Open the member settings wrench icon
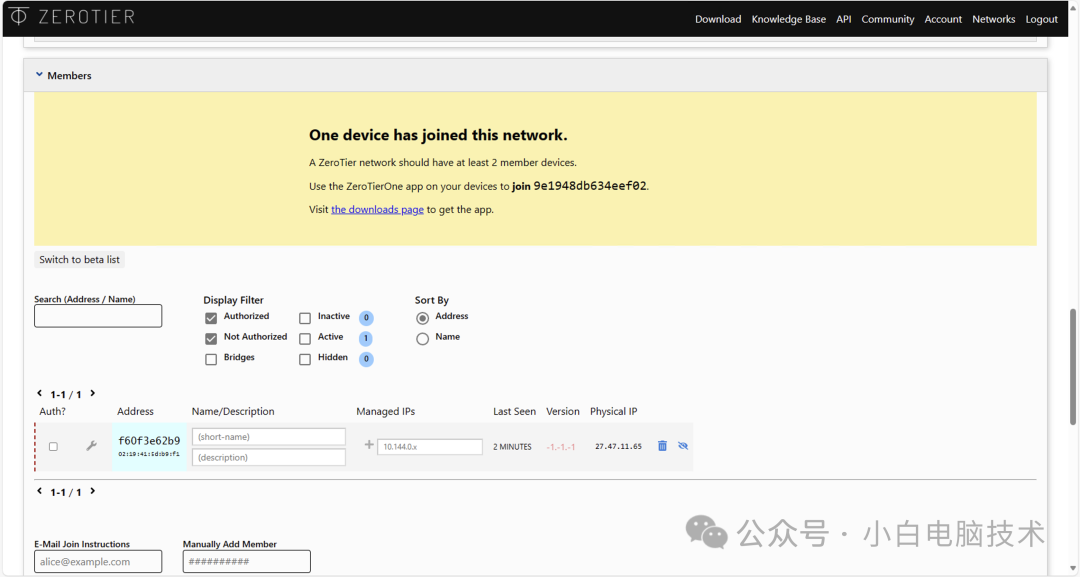The height and width of the screenshot is (577, 1080). pyautogui.click(x=91, y=446)
